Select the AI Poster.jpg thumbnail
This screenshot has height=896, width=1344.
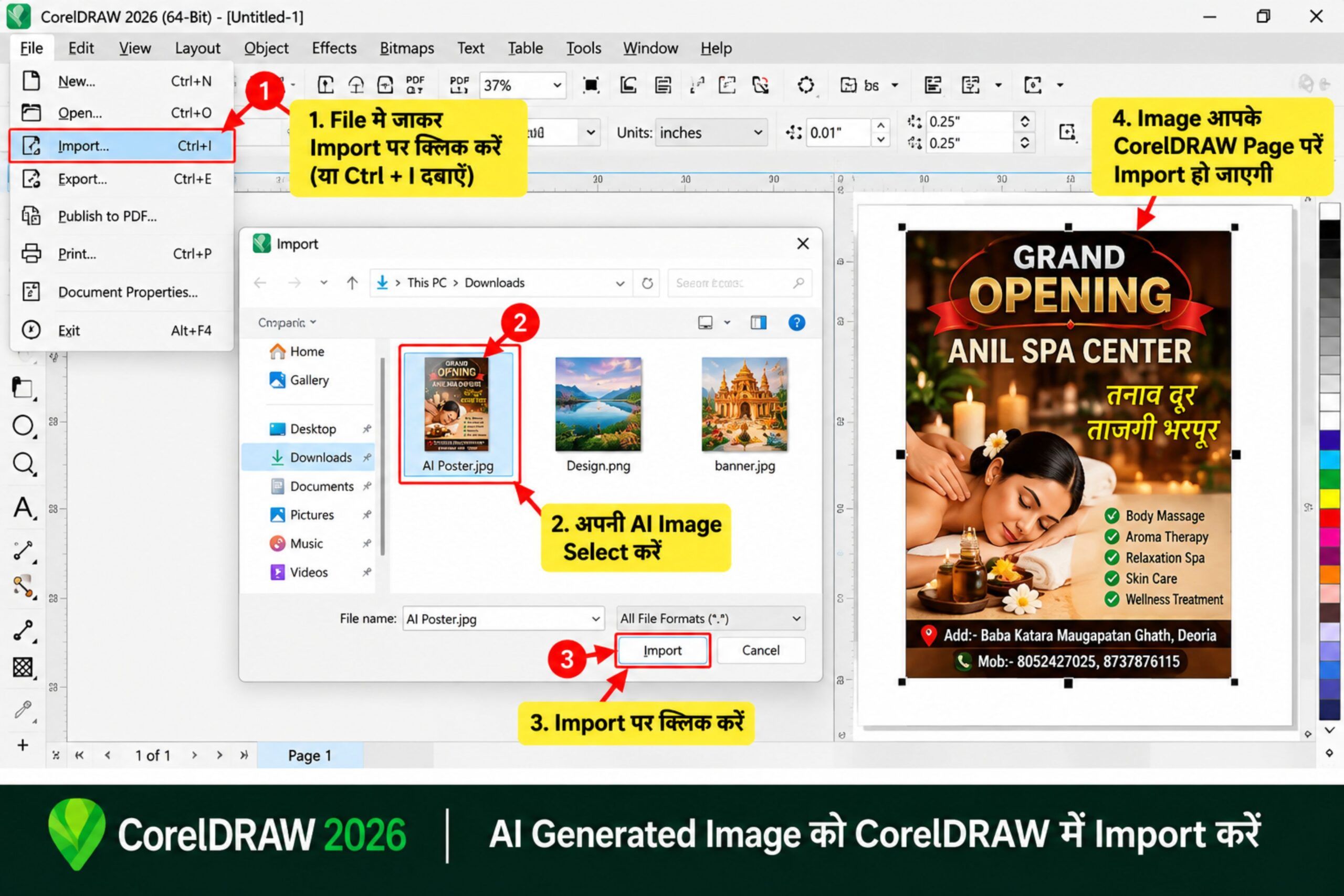click(458, 414)
